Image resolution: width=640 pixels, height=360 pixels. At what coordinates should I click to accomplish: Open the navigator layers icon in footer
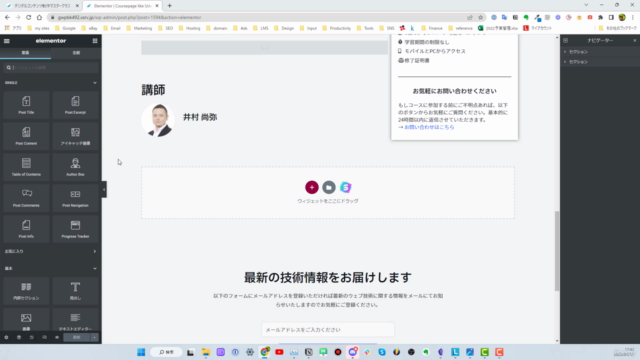coord(19,338)
